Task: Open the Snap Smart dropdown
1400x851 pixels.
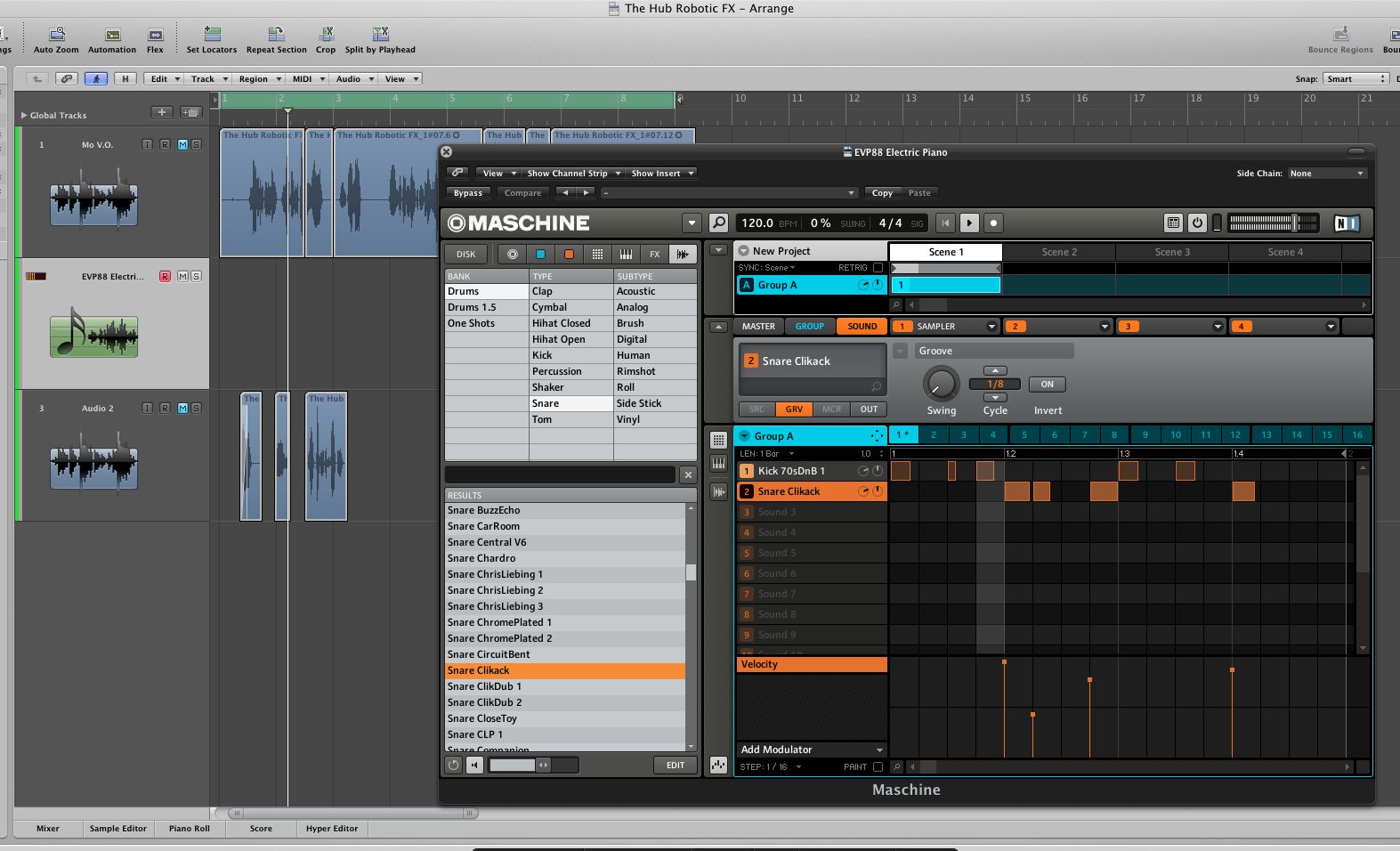Action: click(x=1355, y=78)
